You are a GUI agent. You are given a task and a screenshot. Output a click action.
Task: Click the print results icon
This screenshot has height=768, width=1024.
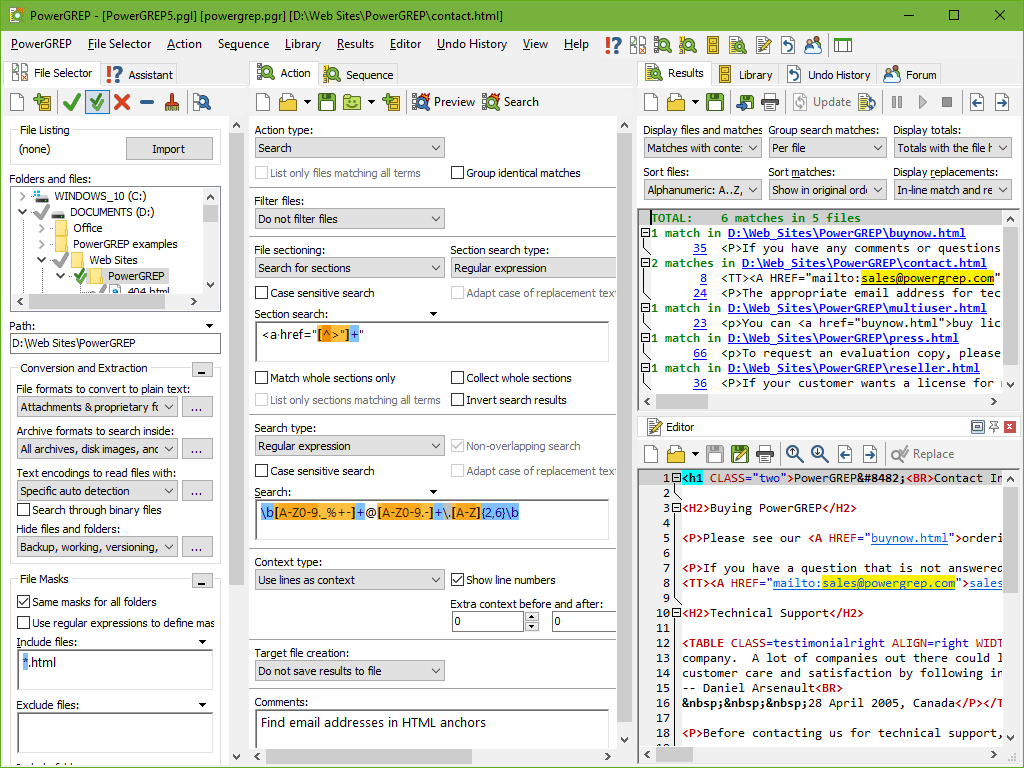[767, 101]
